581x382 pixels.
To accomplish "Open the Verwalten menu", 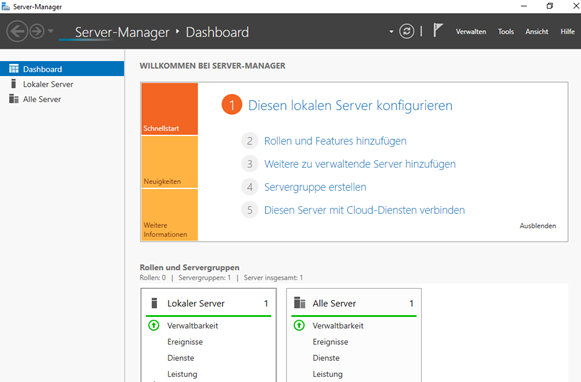I will pos(471,32).
